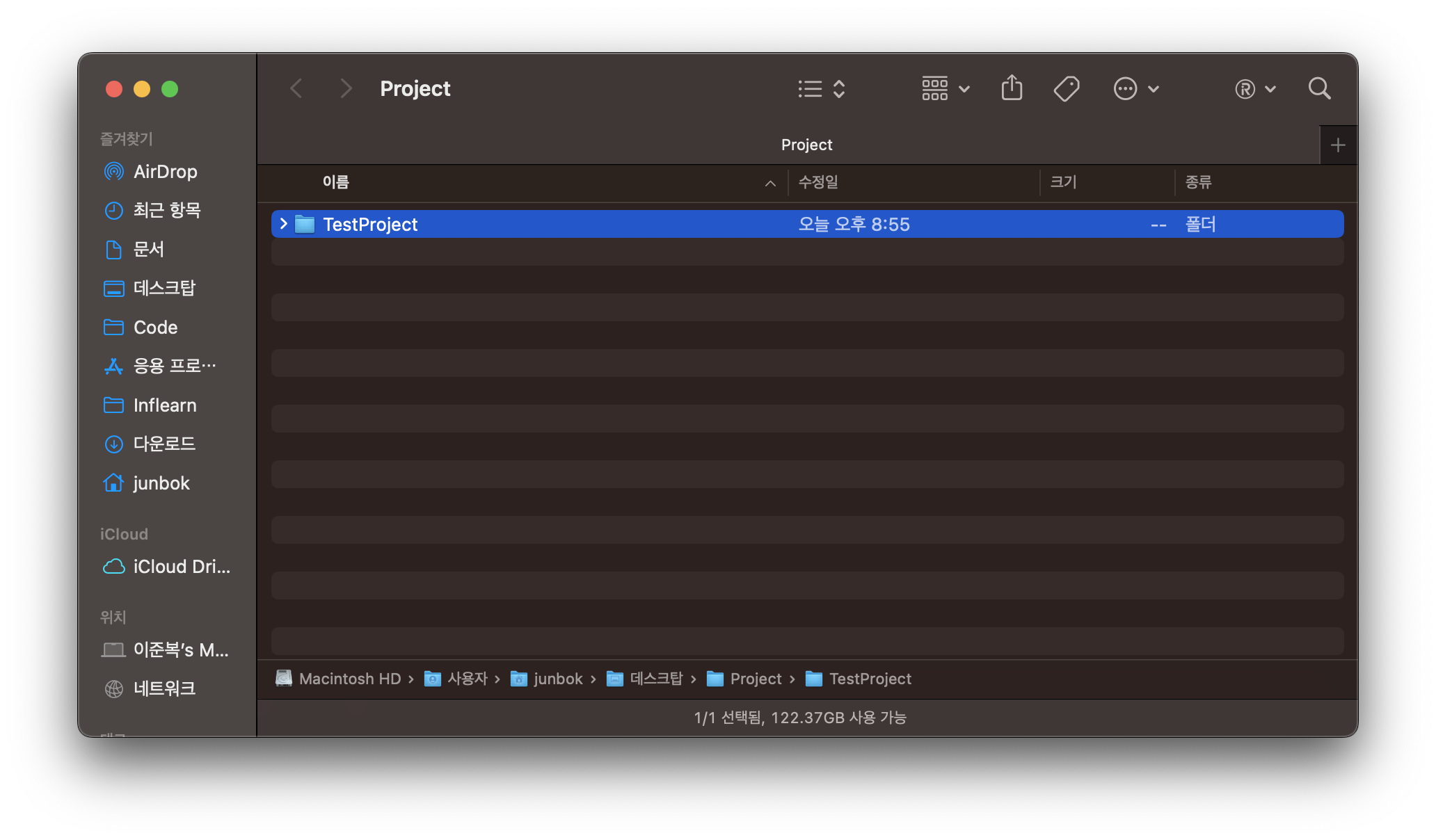Viewport: 1436px width, 840px height.
Task: Sort by Name column header
Action: (x=336, y=182)
